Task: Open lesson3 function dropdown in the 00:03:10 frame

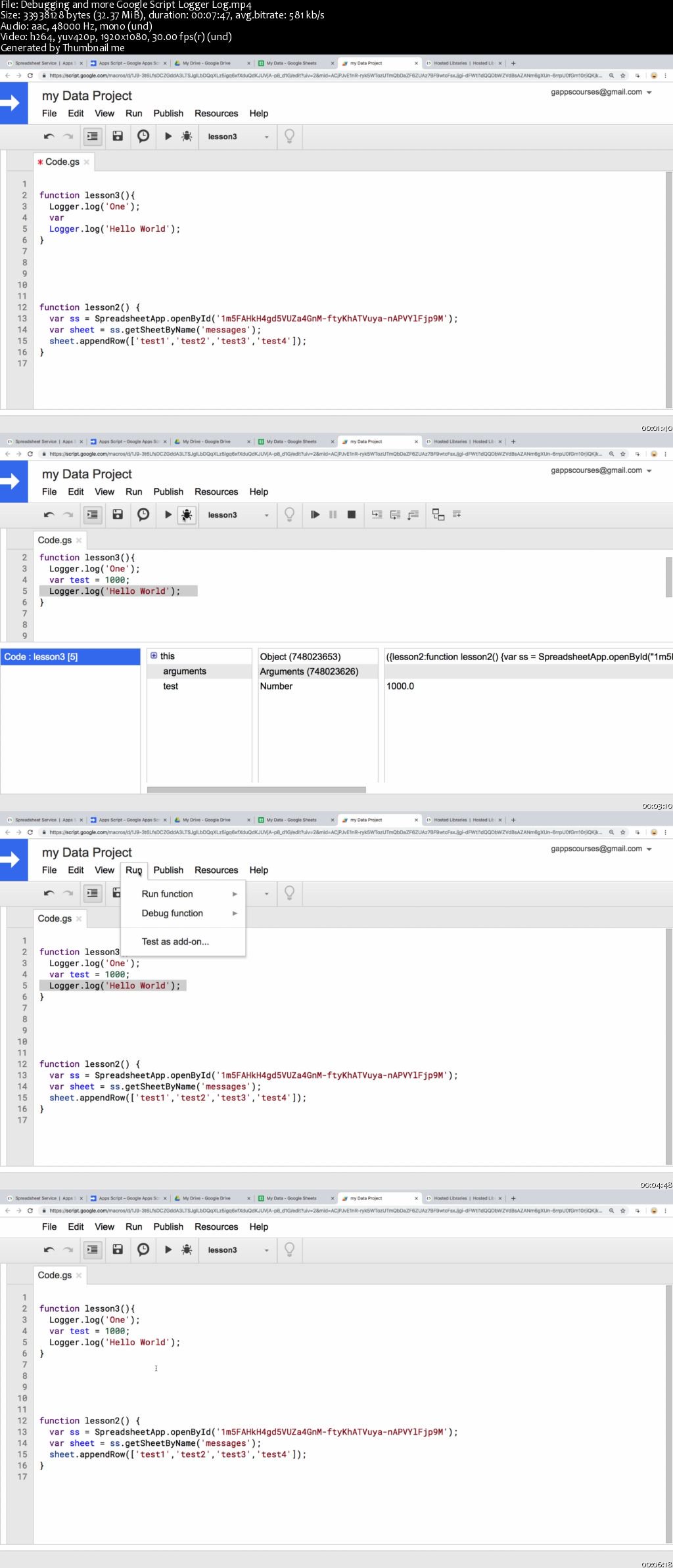Action: [237, 515]
